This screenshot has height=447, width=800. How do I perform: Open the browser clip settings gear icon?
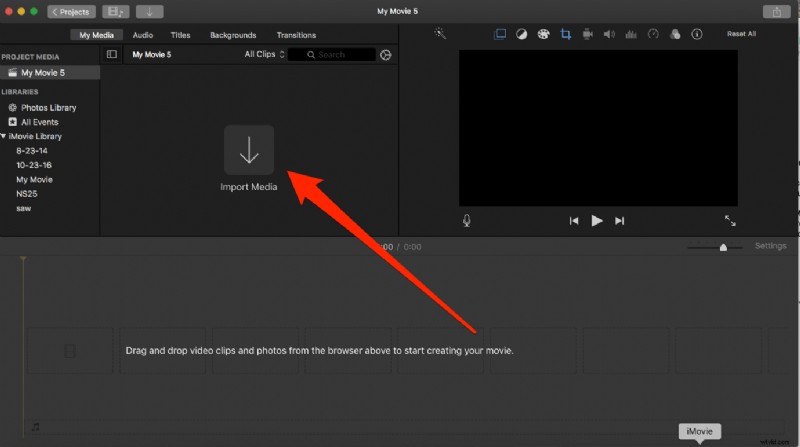click(386, 55)
